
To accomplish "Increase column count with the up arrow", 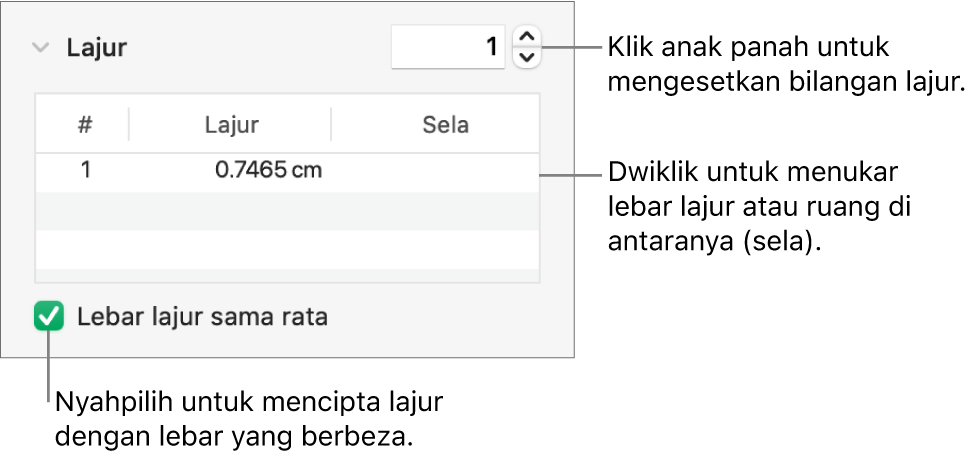I will (527, 37).
